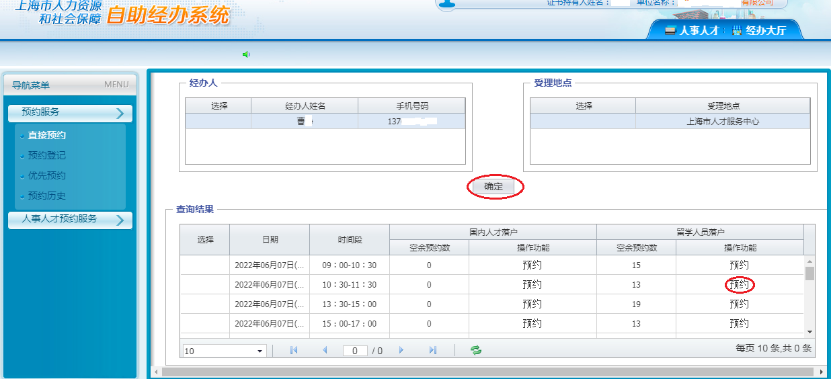Open 预约历史 in the navigation menu
Image resolution: width=831 pixels, height=379 pixels.
47,196
